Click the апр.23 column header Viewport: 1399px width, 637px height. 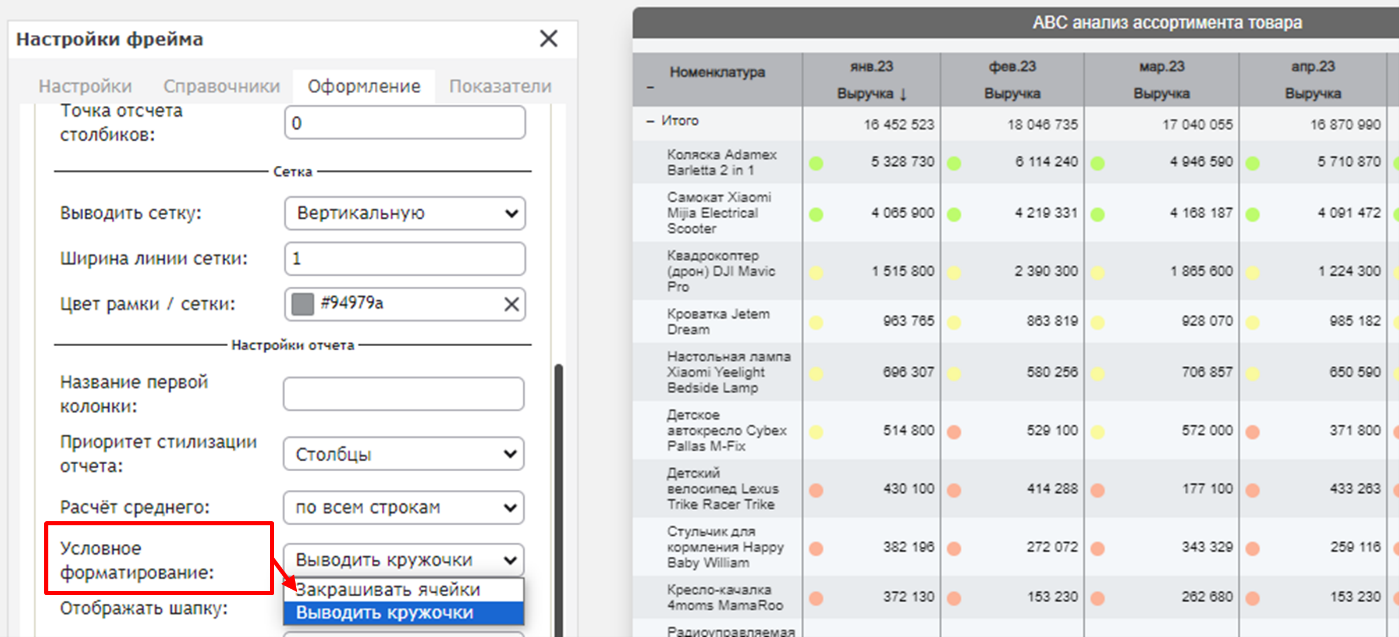[1313, 67]
